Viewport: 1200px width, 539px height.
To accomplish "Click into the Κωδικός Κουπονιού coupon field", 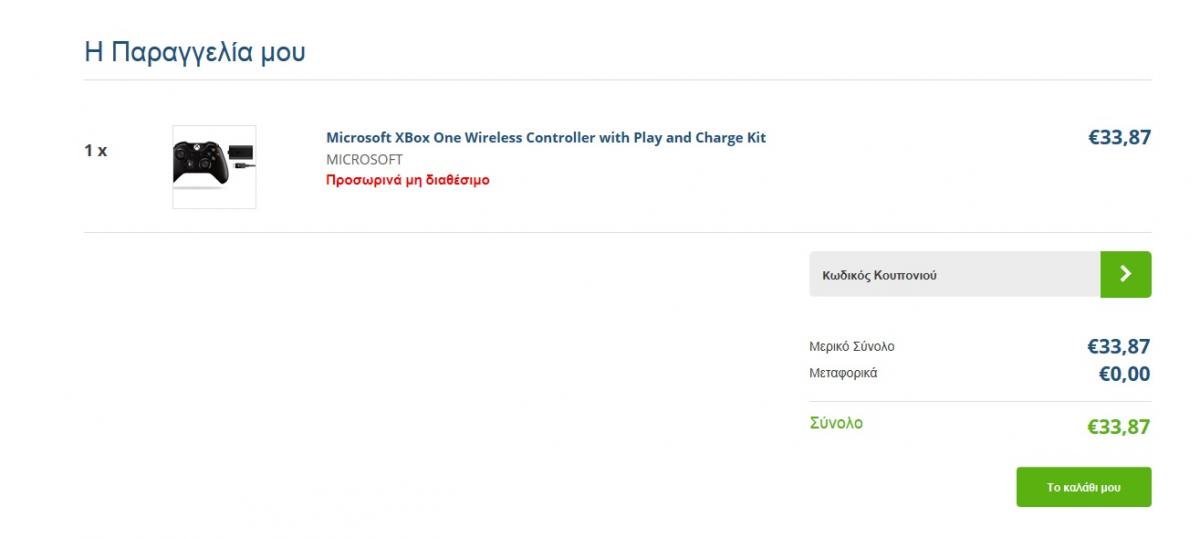I will tap(955, 274).
